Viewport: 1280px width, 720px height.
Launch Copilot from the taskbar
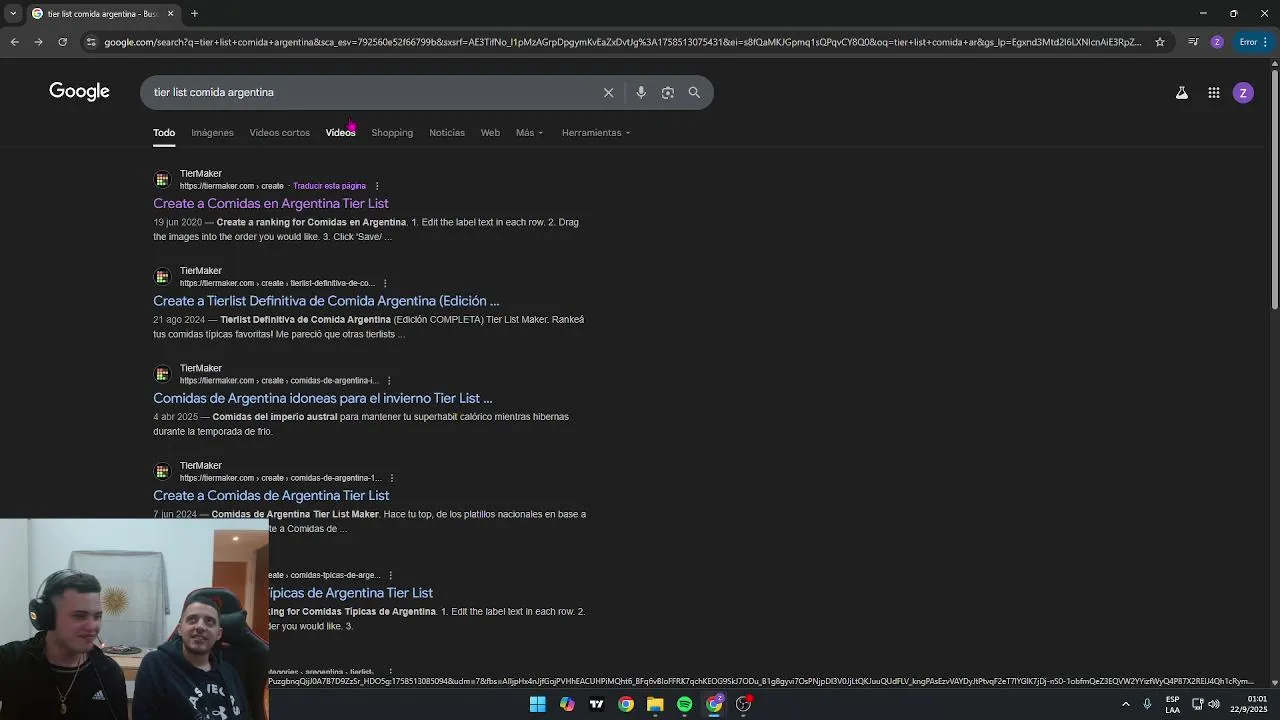pyautogui.click(x=567, y=704)
